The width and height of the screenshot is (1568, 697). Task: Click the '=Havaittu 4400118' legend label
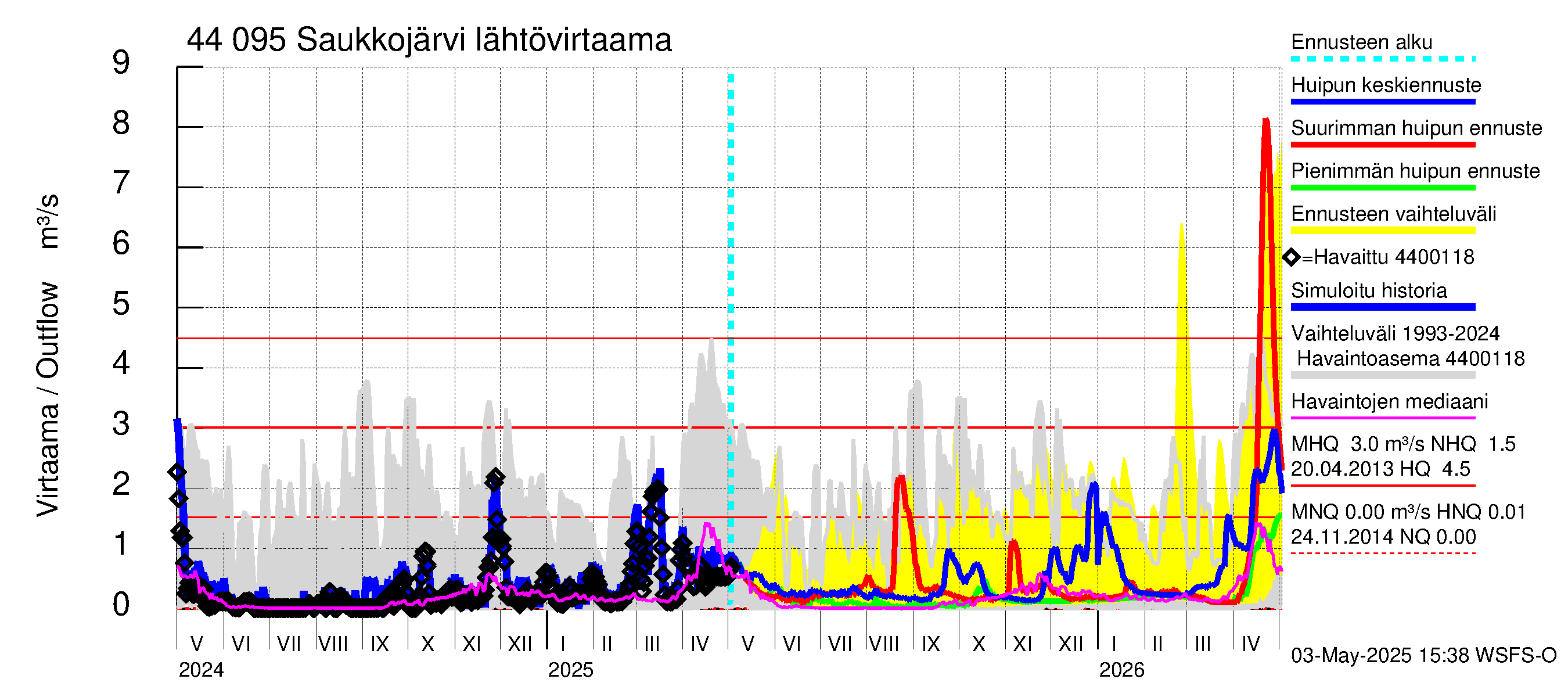(x=1388, y=257)
